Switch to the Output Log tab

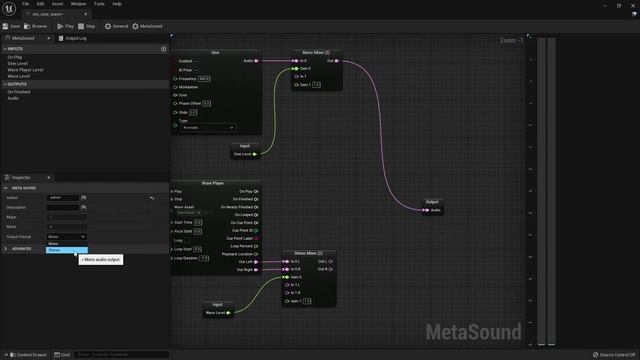[x=73, y=38]
